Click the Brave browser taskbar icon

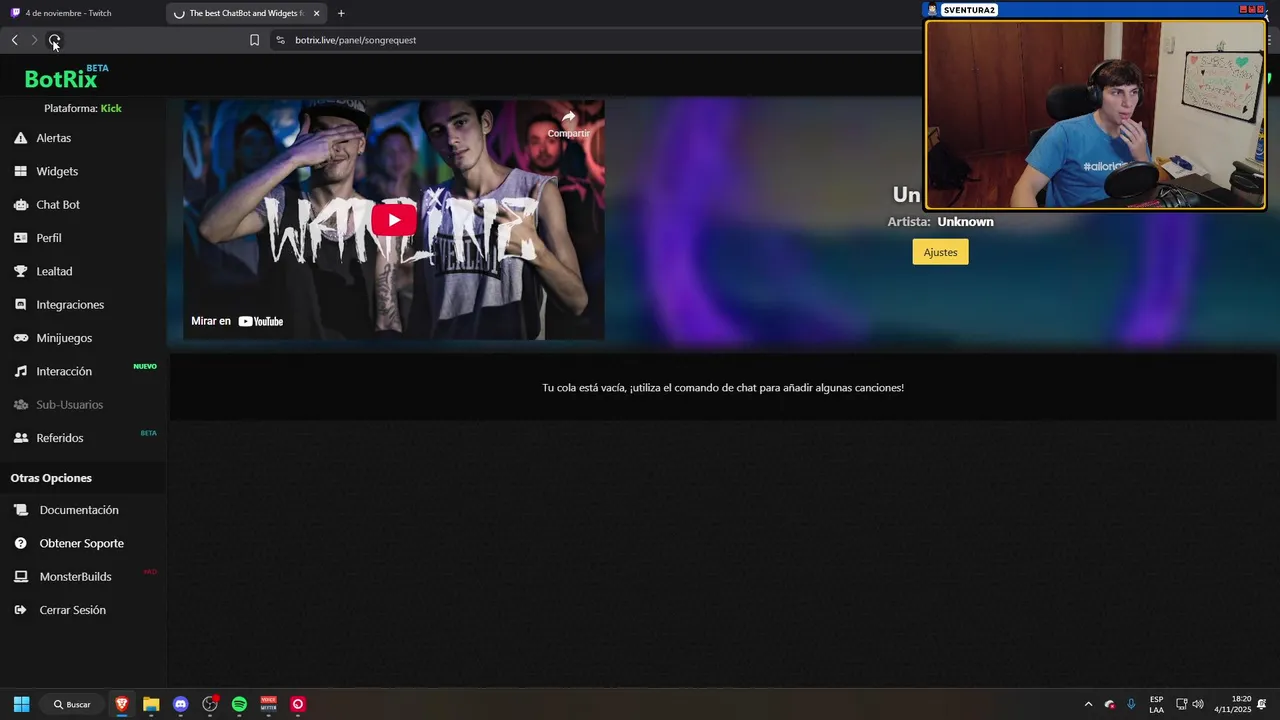coord(122,704)
